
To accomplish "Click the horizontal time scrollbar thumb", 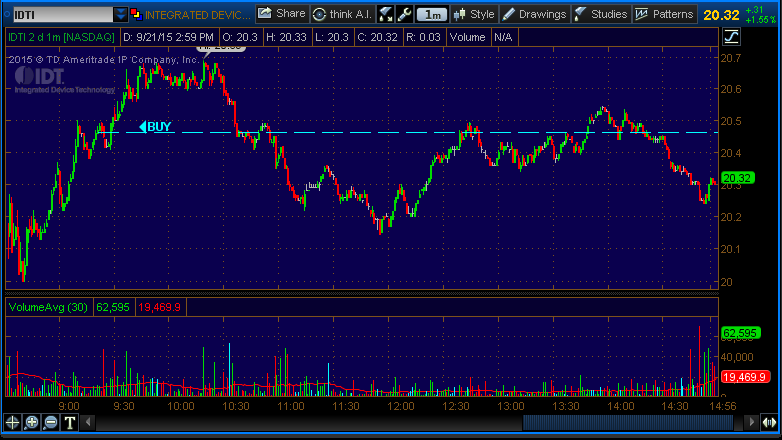I will (x=620, y=422).
